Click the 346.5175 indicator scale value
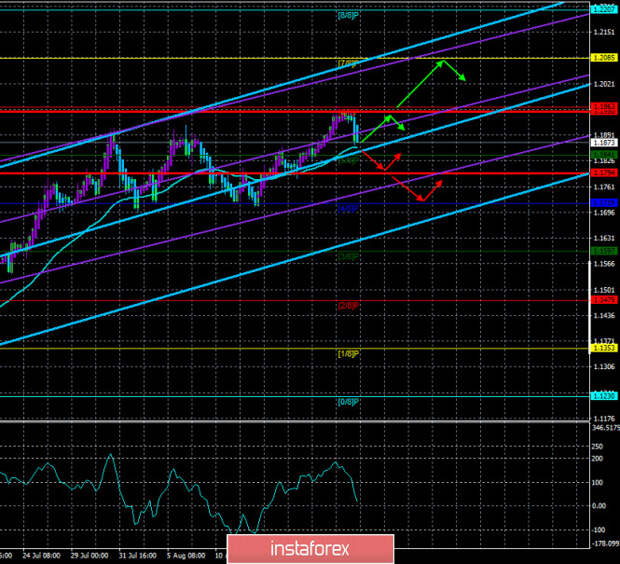 (x=606, y=428)
